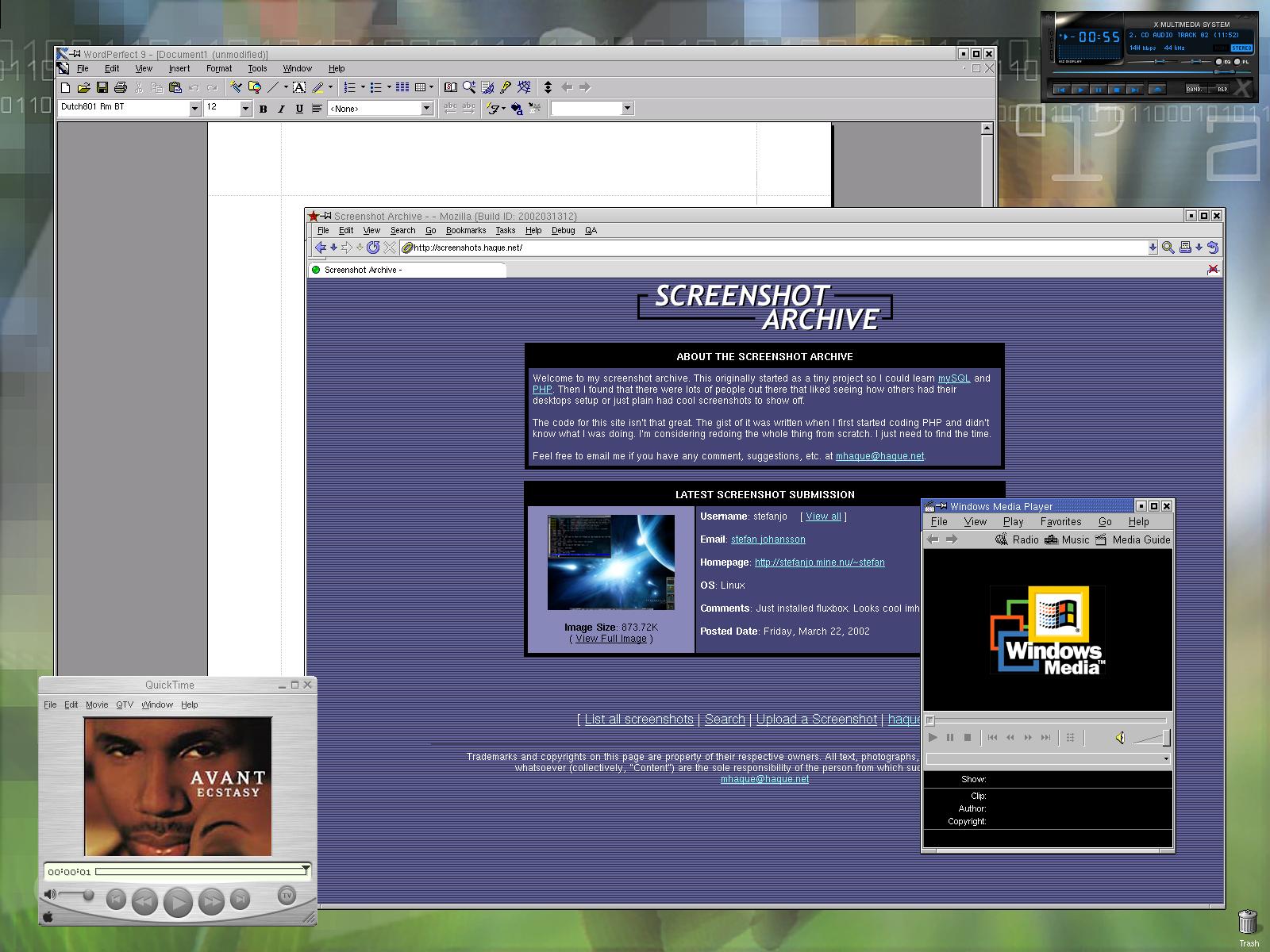Open the Insert menu in WordPerfect
The image size is (1270, 952).
coord(179,68)
